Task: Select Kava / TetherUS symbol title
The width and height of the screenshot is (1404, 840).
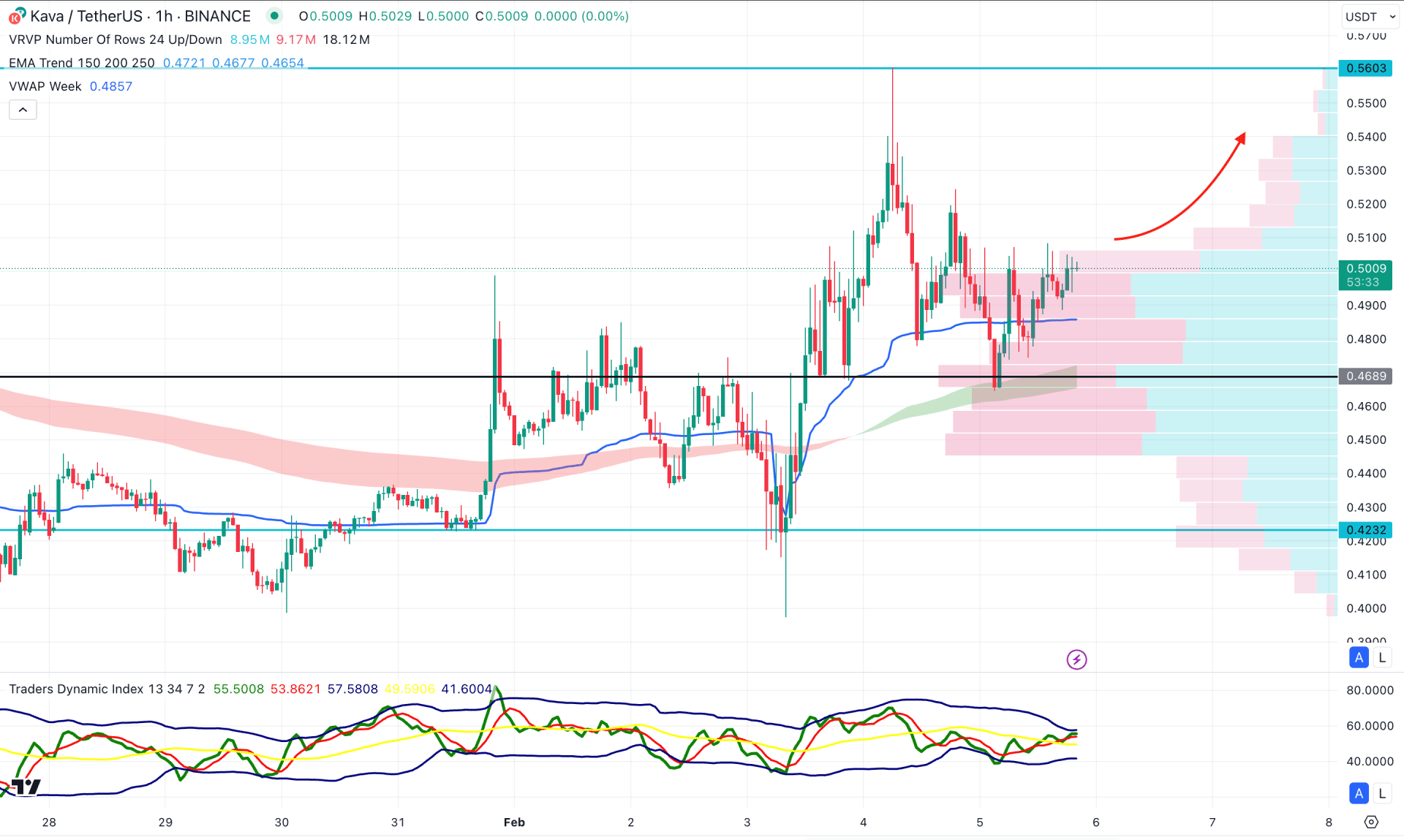Action: [88, 16]
